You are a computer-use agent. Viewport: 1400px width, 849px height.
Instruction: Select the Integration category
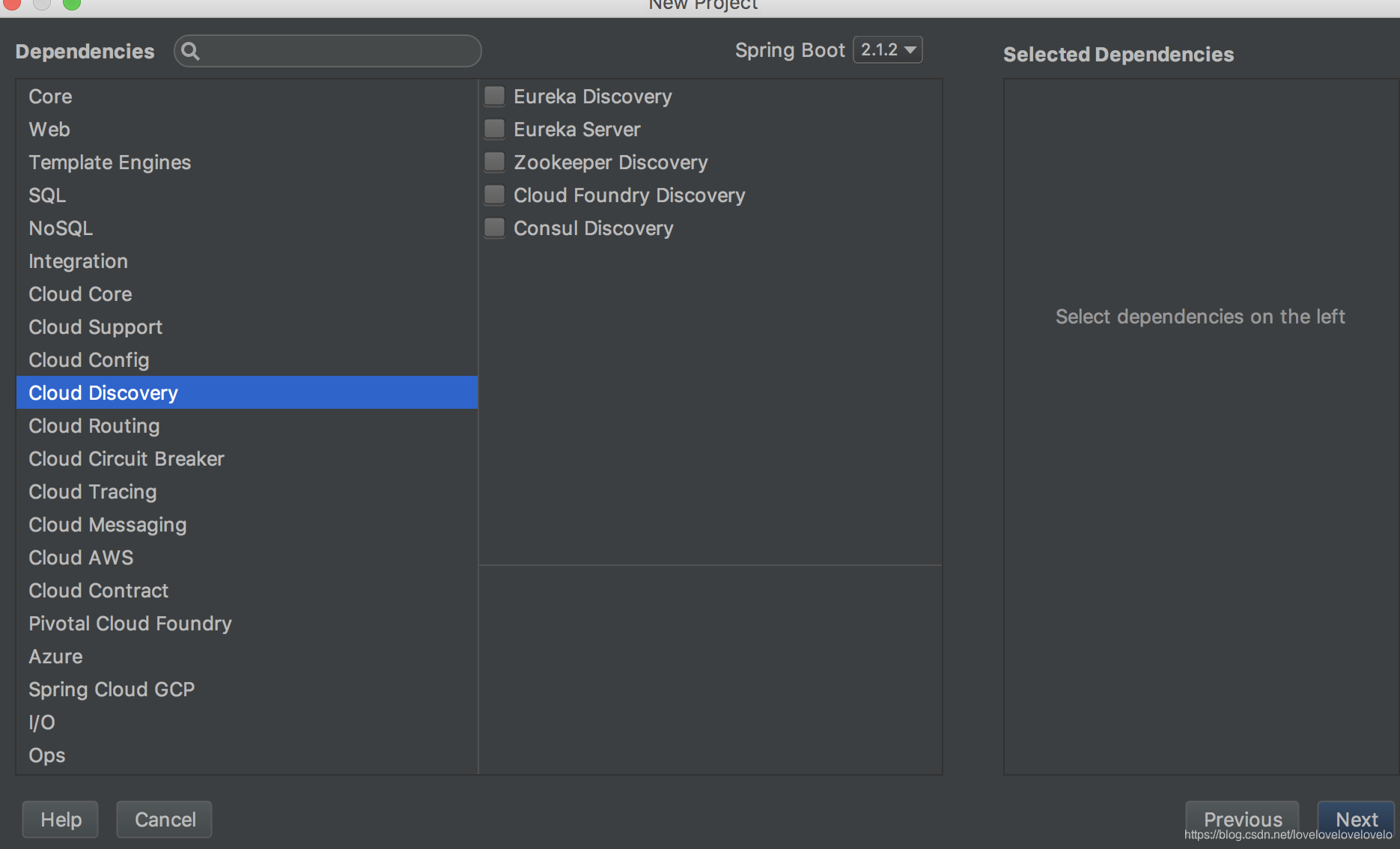[247, 261]
